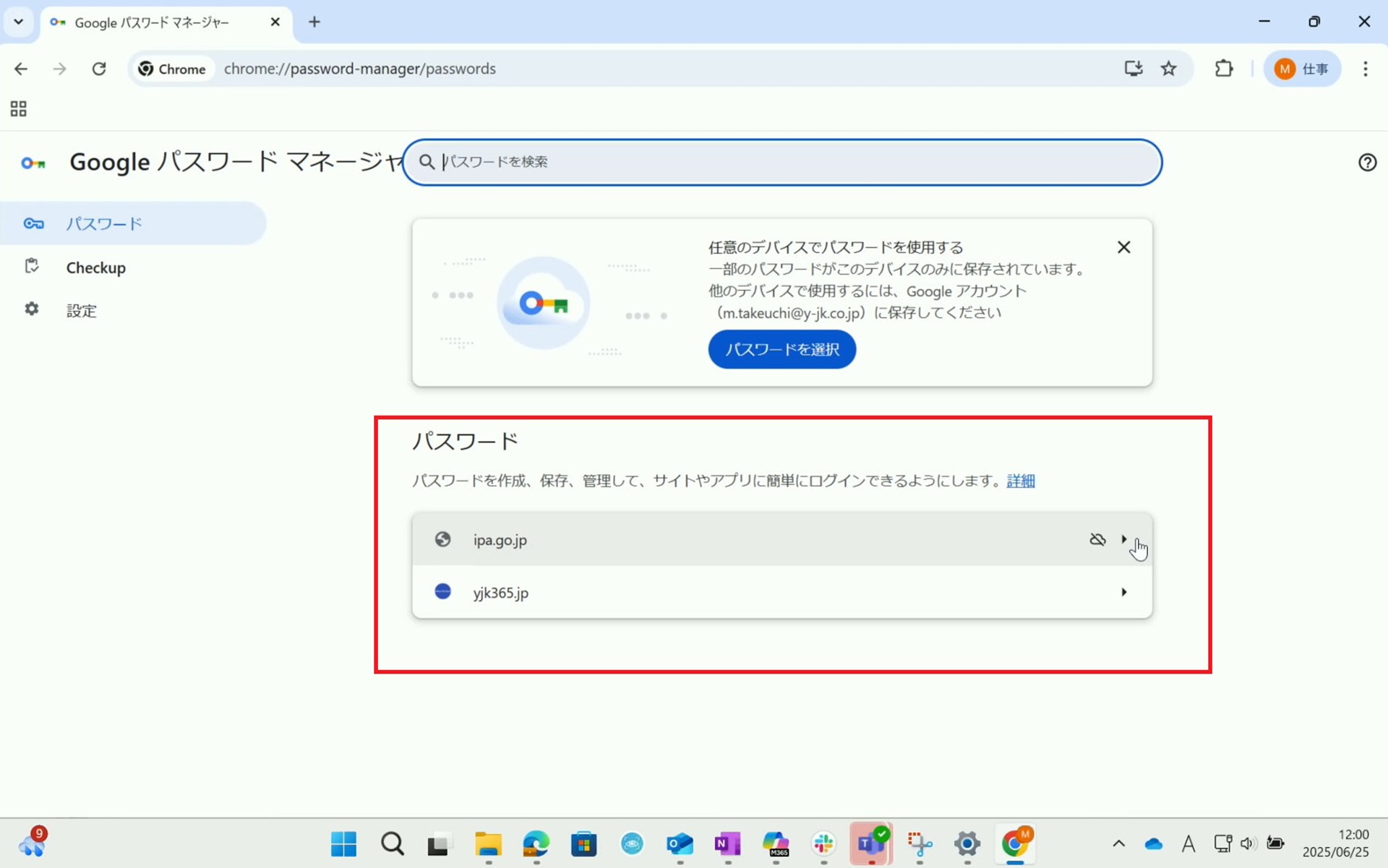Go back with the back arrow

(x=21, y=69)
